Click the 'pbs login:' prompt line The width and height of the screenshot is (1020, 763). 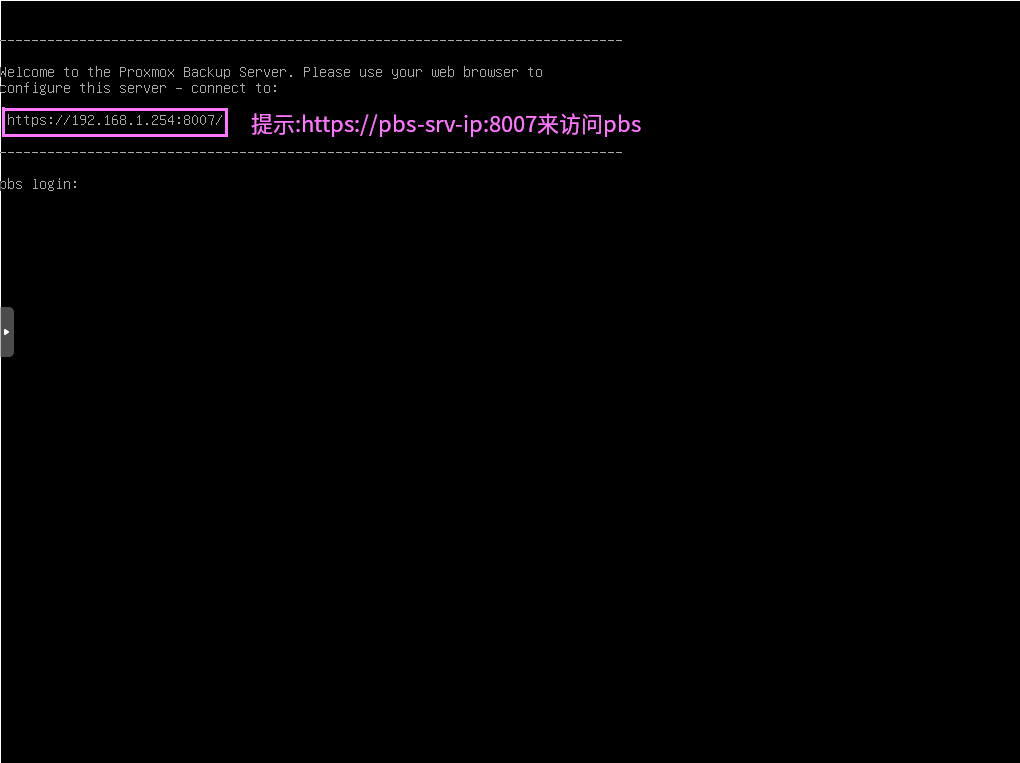[x=39, y=185]
